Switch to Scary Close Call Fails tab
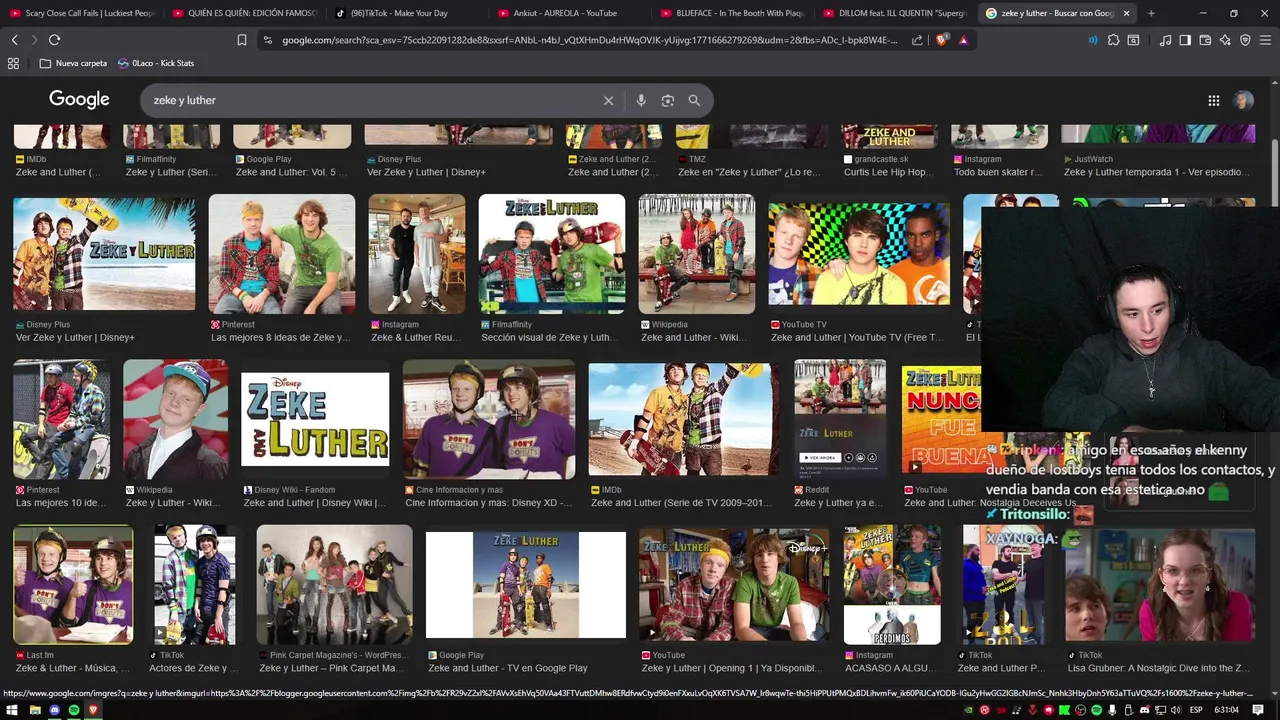The width and height of the screenshot is (1280, 720). point(82,13)
